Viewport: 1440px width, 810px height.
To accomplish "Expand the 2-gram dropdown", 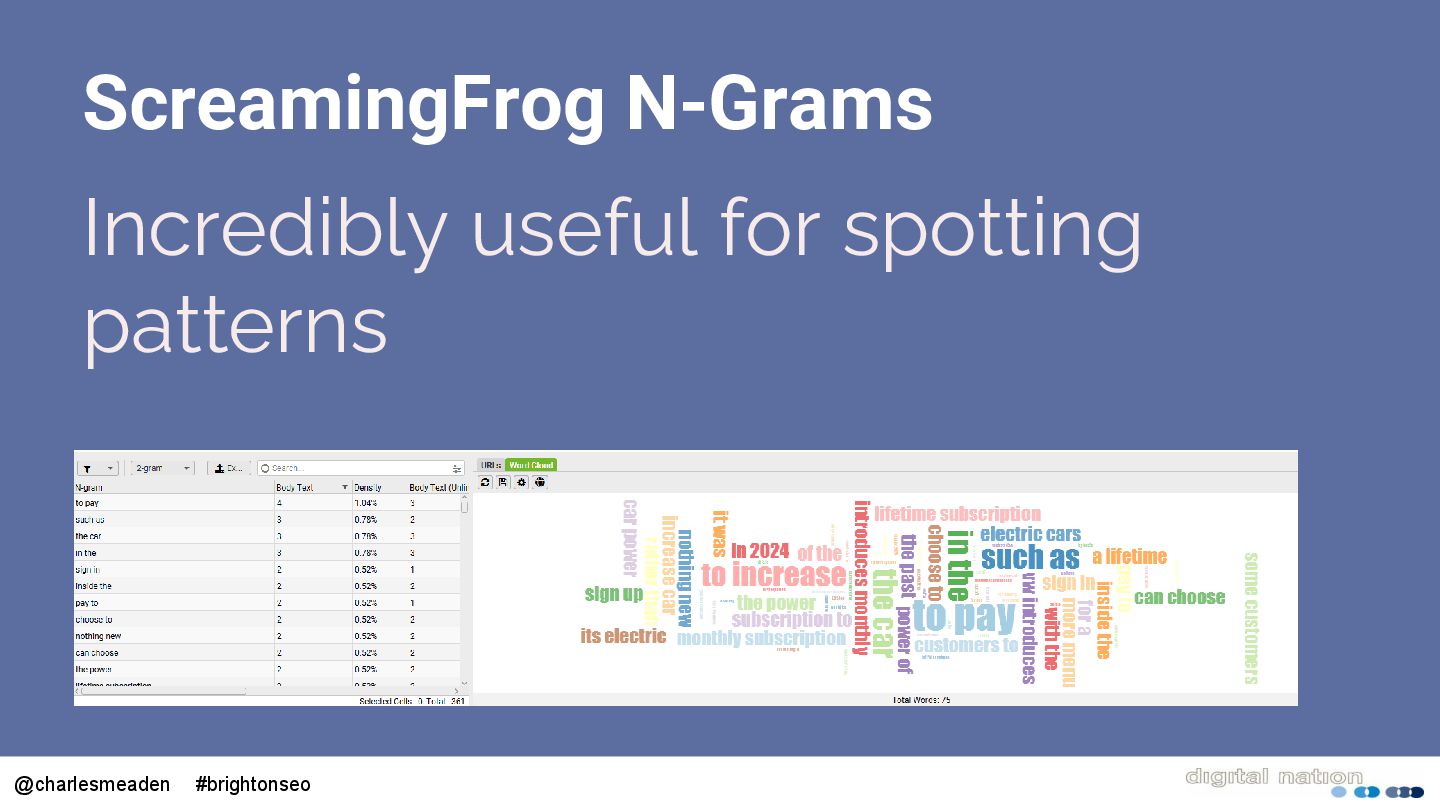I will 186,468.
